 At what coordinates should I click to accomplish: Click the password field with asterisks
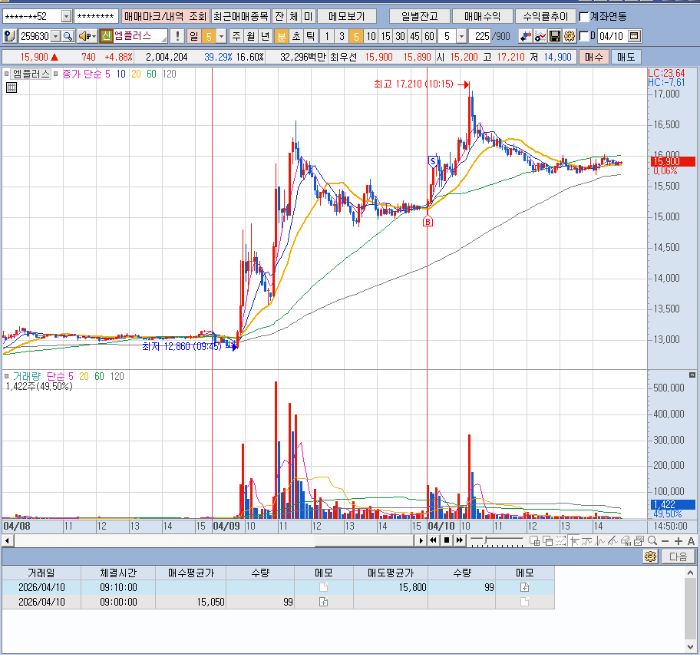pos(96,17)
